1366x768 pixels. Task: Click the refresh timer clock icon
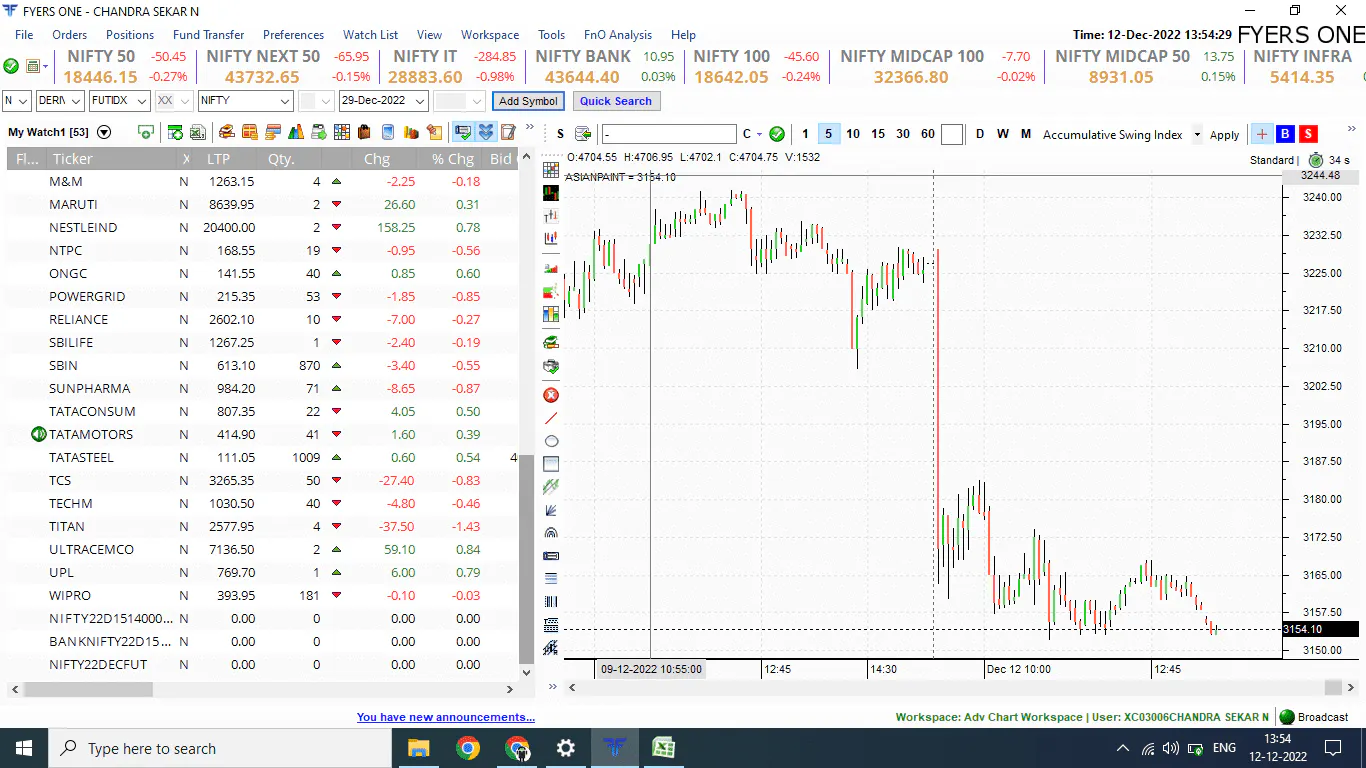click(x=1314, y=160)
